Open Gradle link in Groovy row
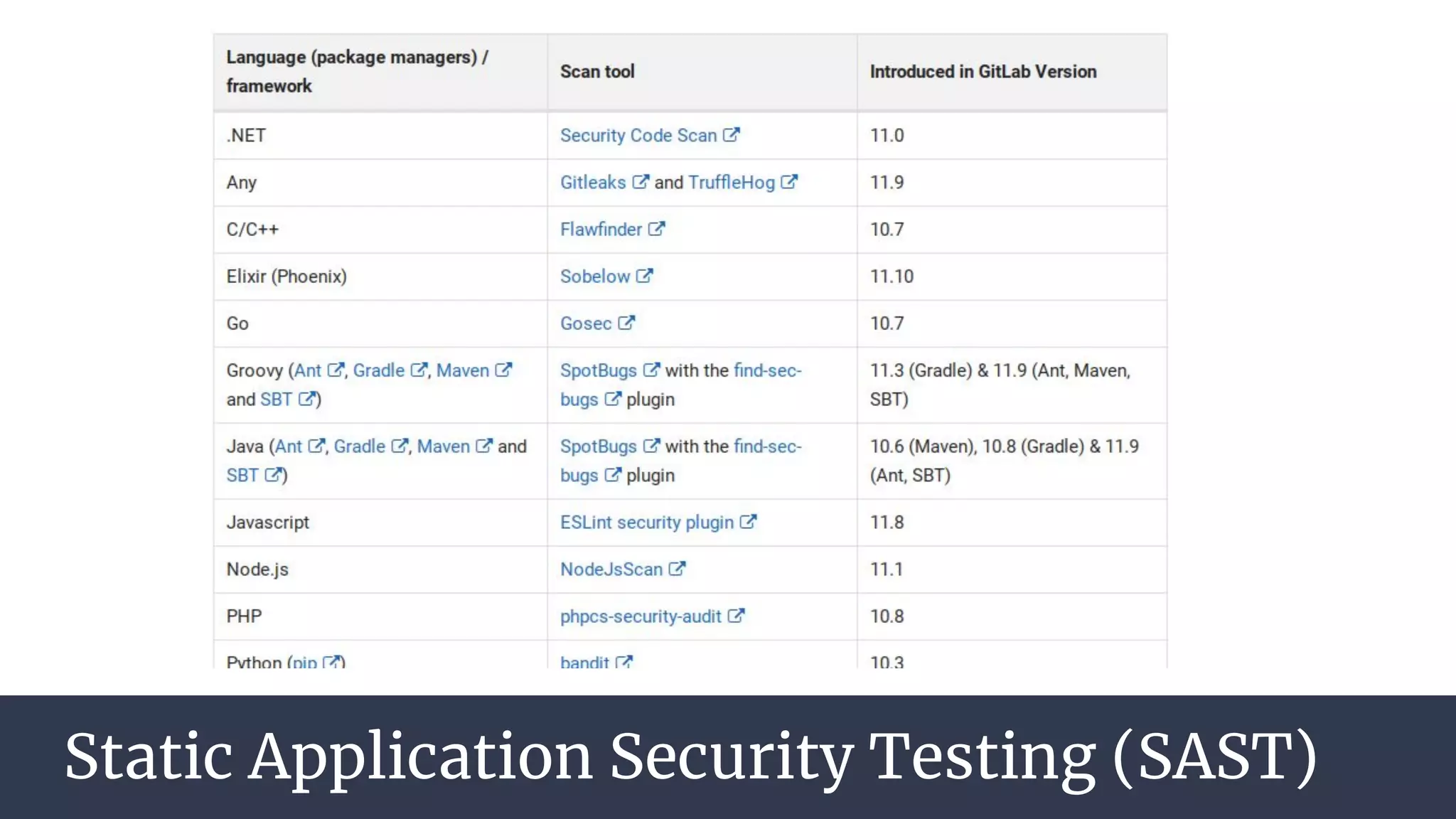1456x819 pixels. click(379, 370)
